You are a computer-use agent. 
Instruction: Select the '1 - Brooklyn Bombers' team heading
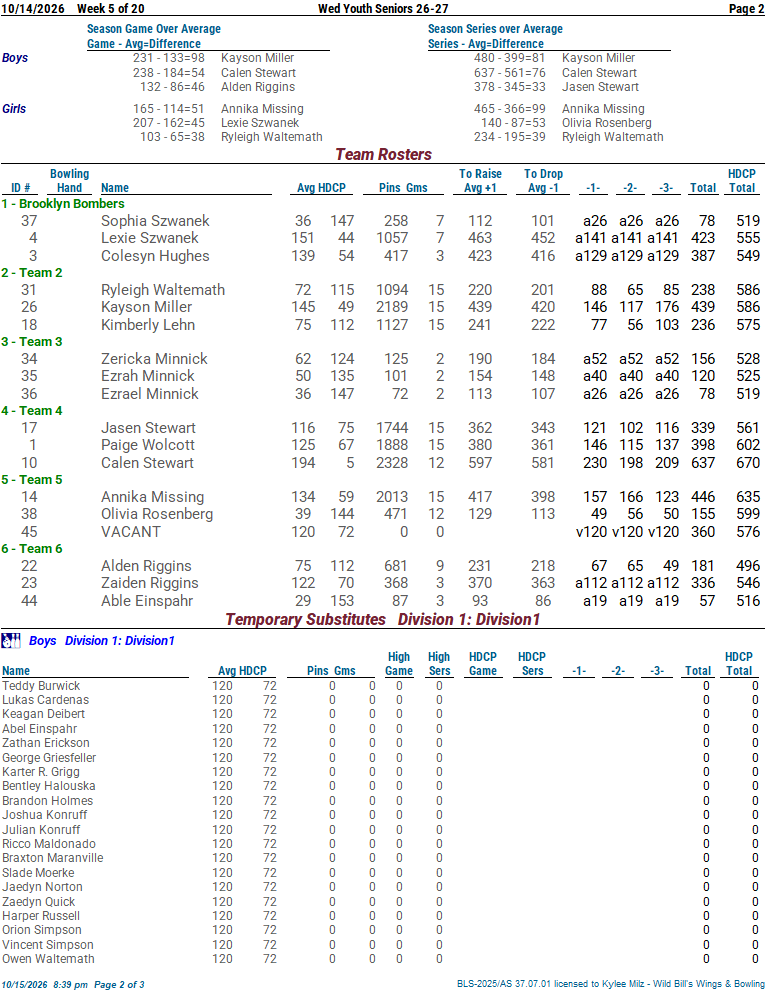pos(63,204)
